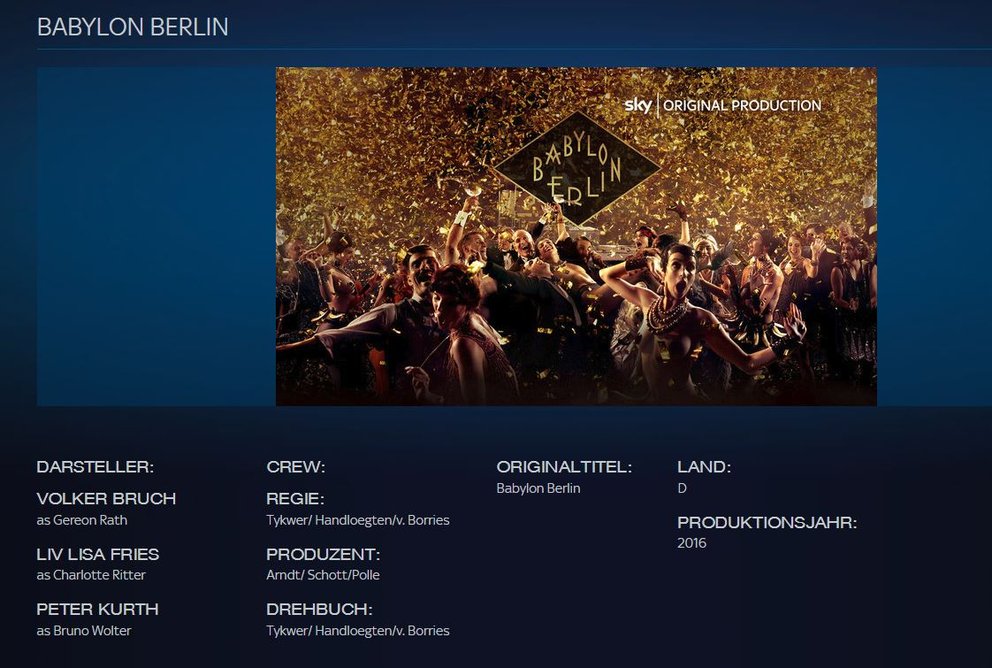Click the Regie names Tykwer/Handloegten/v. Borries
The height and width of the screenshot is (668, 992).
(358, 520)
